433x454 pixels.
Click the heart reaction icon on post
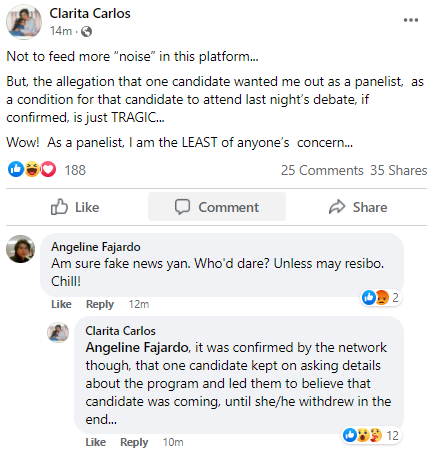(48, 169)
